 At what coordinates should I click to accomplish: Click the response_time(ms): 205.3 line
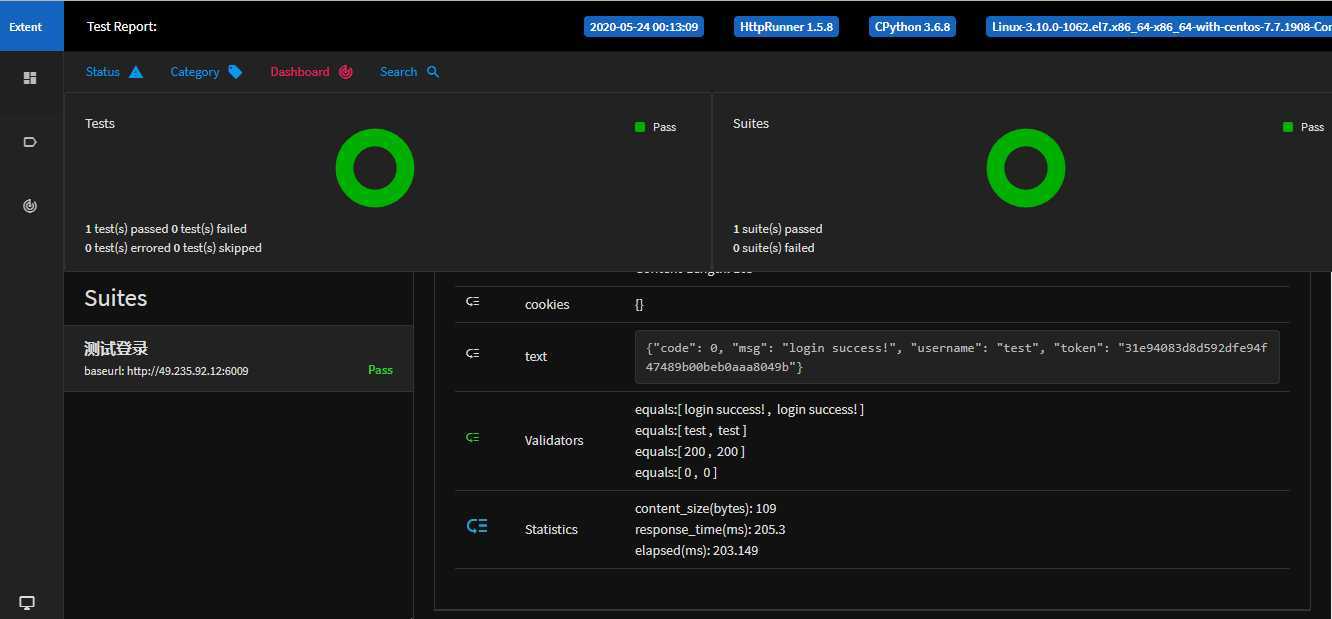tap(710, 529)
